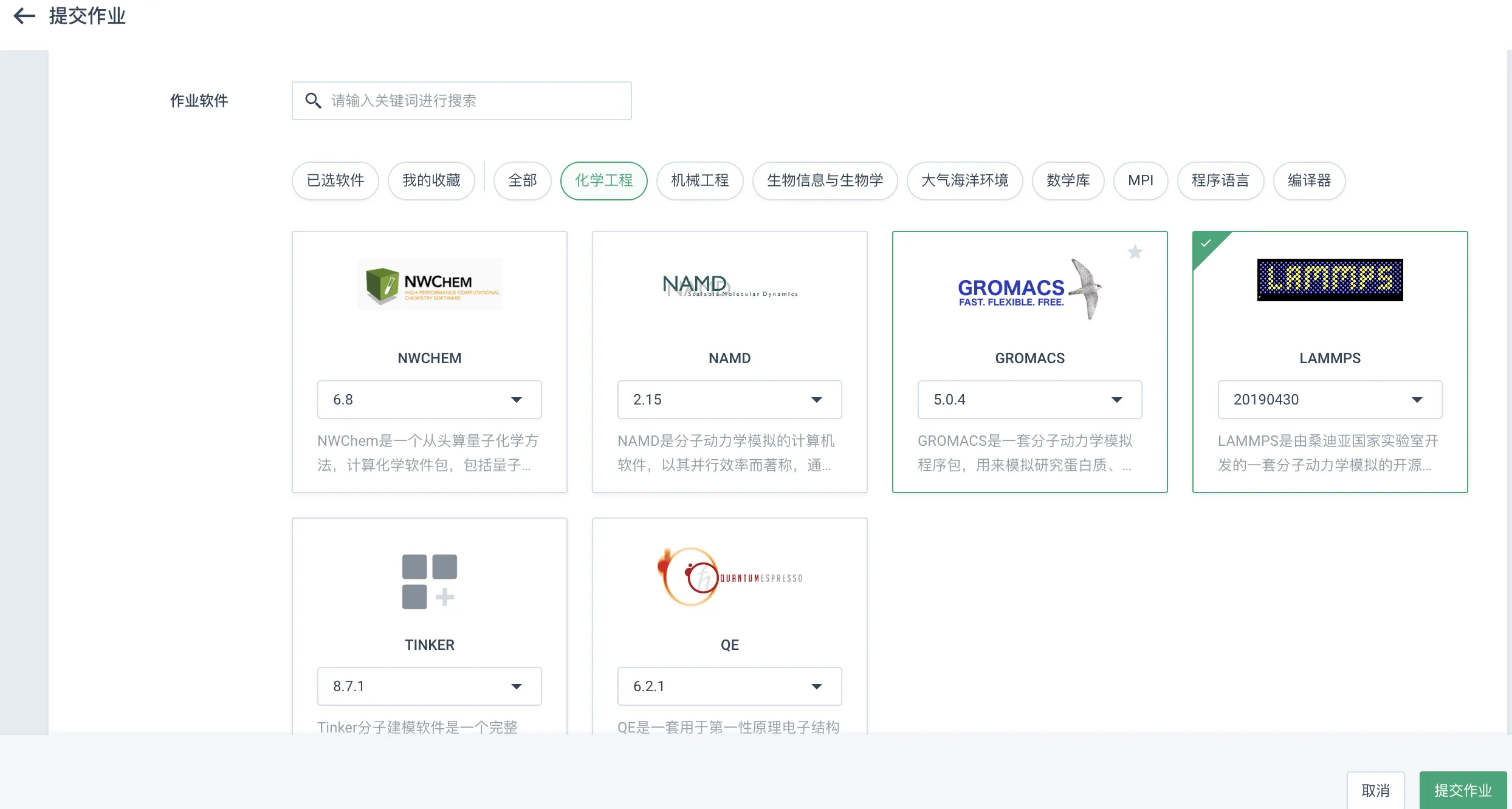Click the search magnifier icon

coord(313,101)
